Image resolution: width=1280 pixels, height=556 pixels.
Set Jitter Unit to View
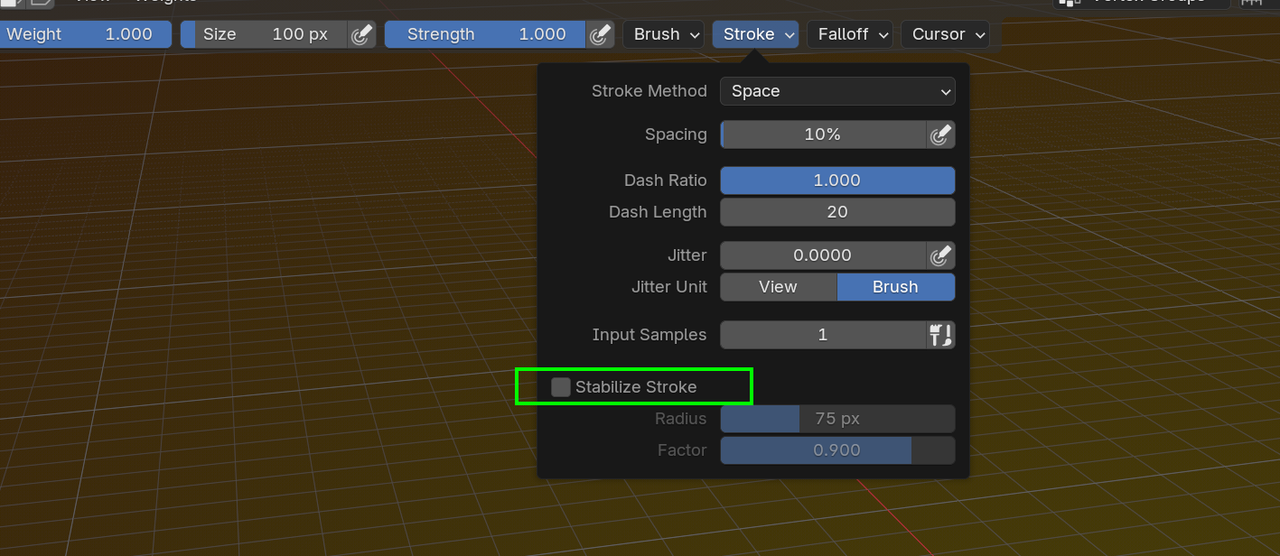click(778, 287)
